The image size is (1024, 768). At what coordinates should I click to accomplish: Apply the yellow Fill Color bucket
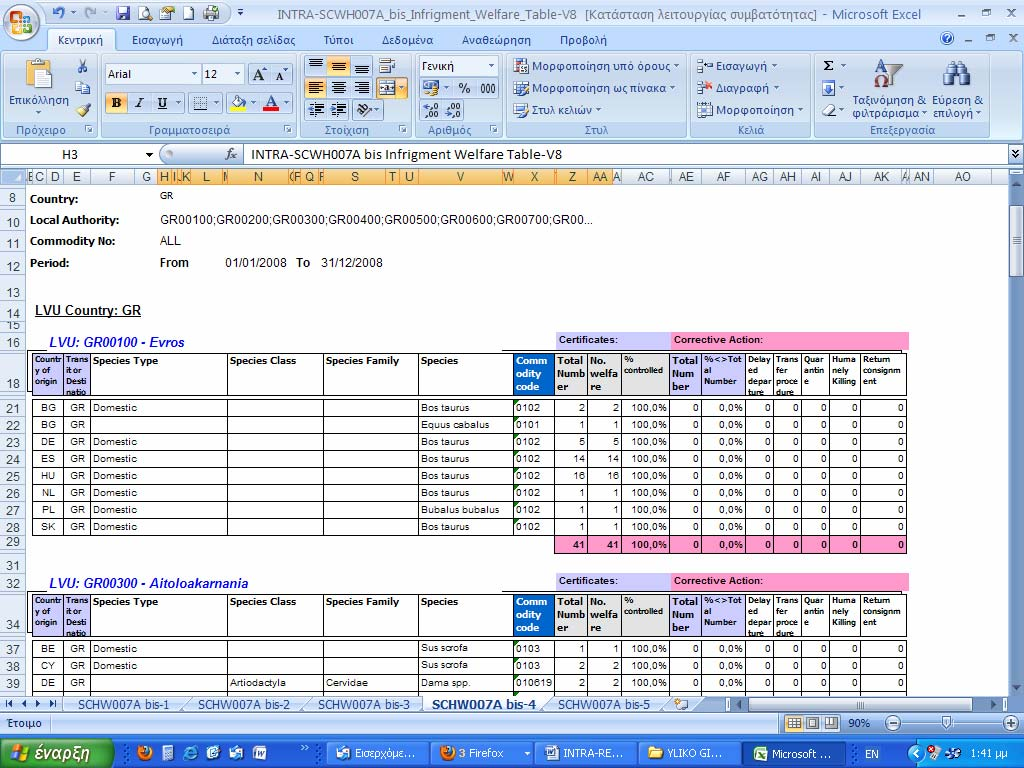(x=238, y=103)
